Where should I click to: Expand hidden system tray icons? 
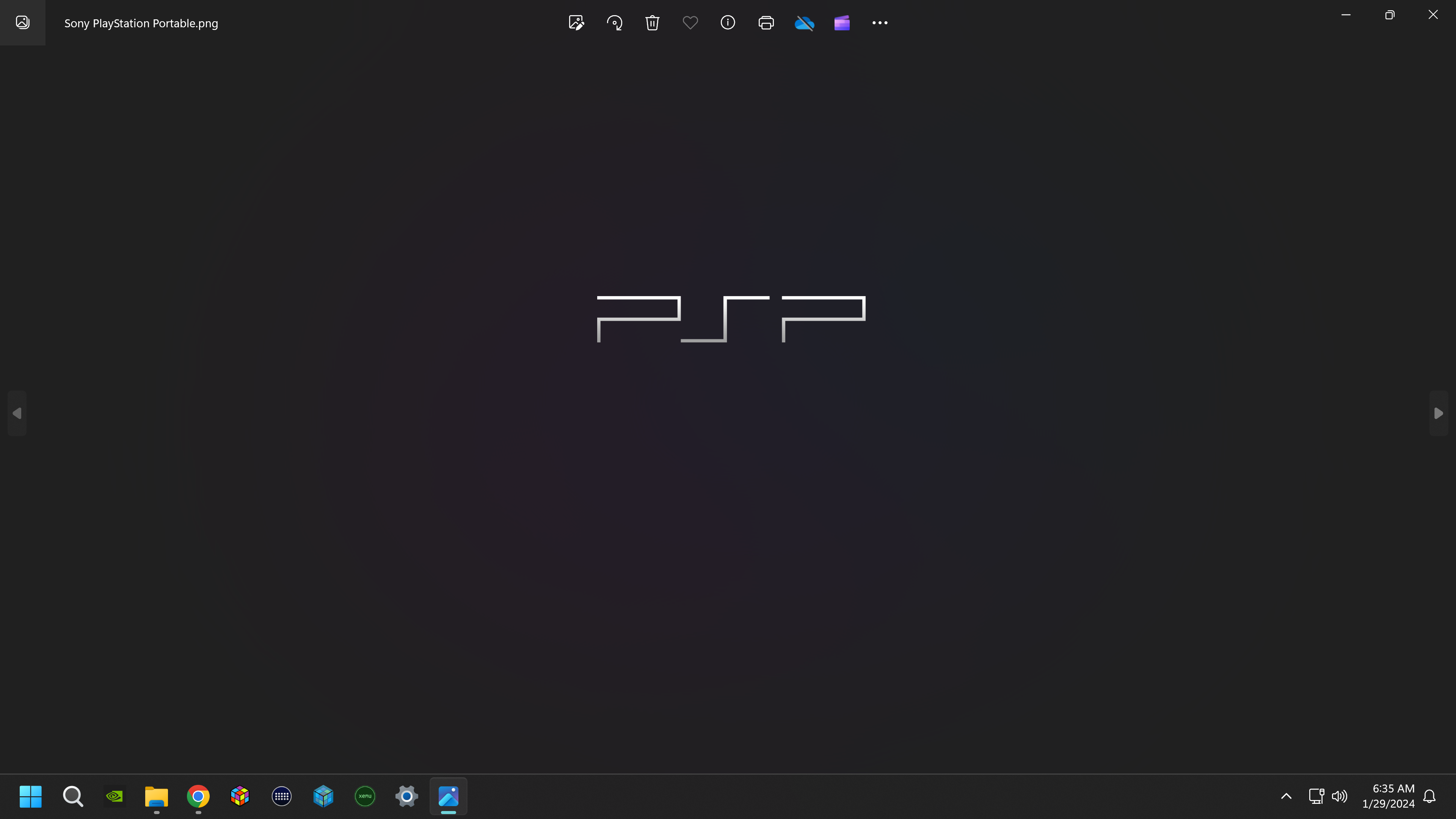pos(1286,796)
